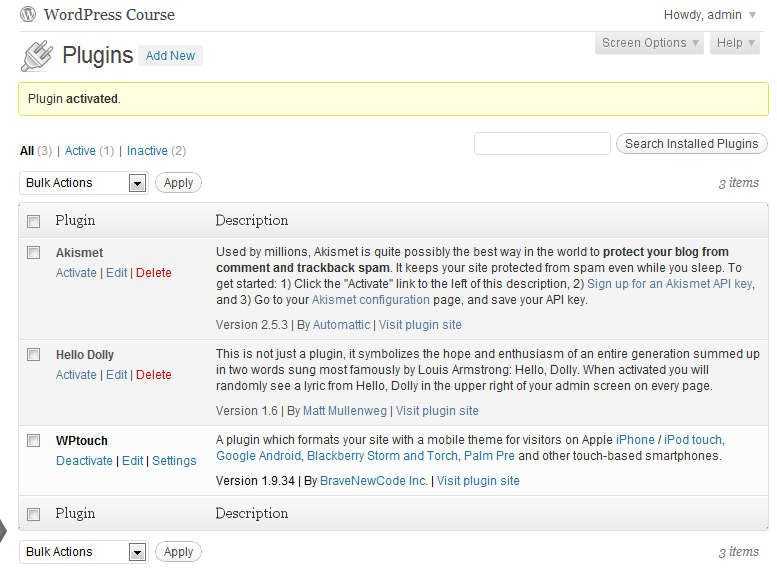Image resolution: width=777 pixels, height=574 pixels.
Task: Click the WordPress logo icon
Action: pos(28,14)
